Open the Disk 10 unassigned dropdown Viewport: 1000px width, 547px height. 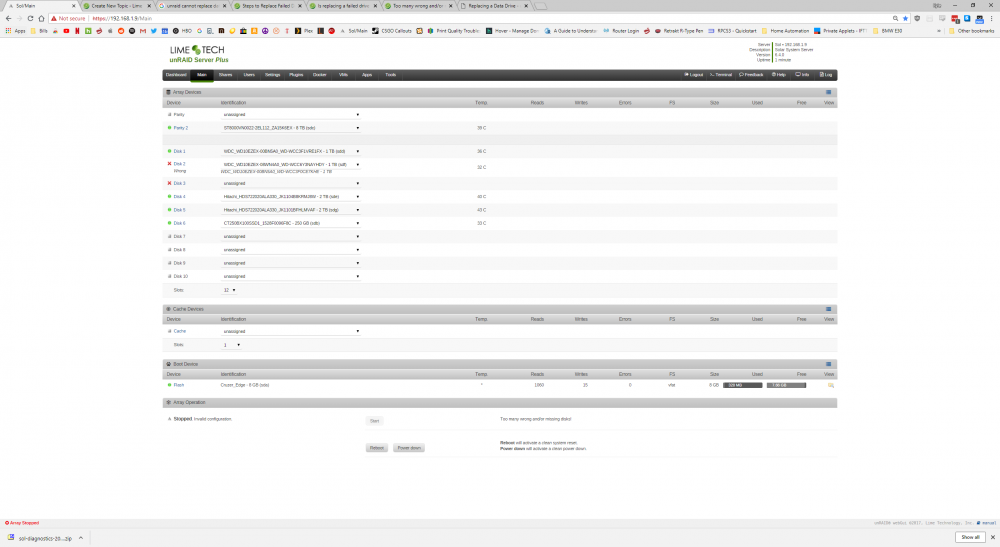[291, 276]
